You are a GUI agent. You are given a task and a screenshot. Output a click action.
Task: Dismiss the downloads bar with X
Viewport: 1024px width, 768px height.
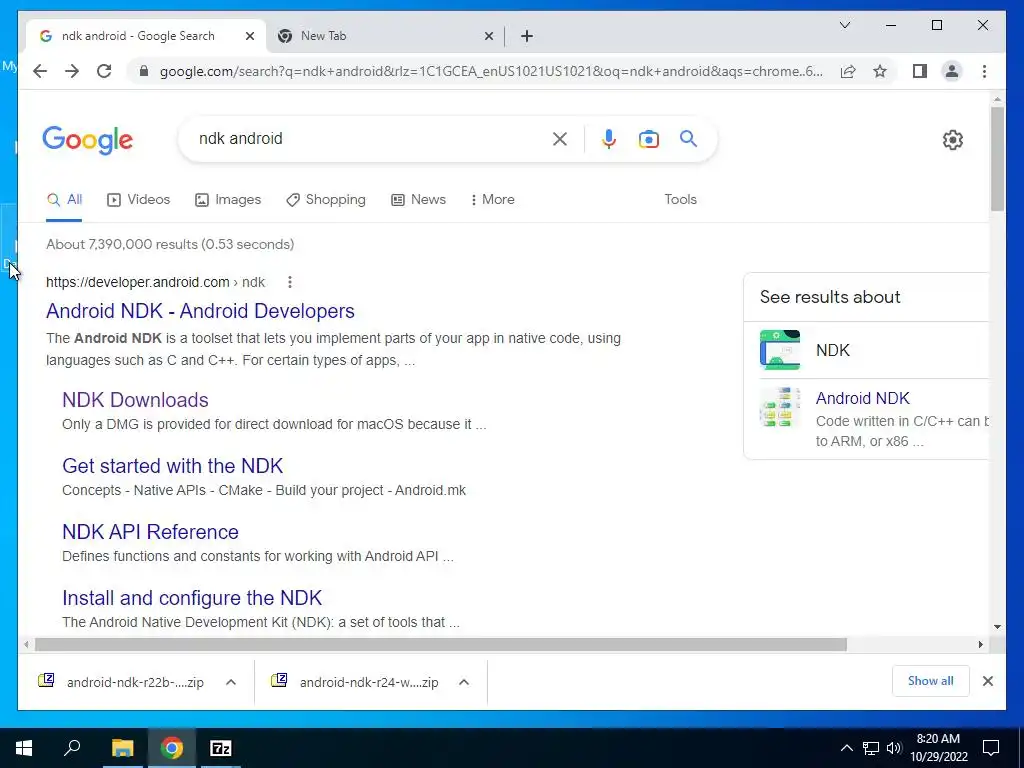(987, 681)
